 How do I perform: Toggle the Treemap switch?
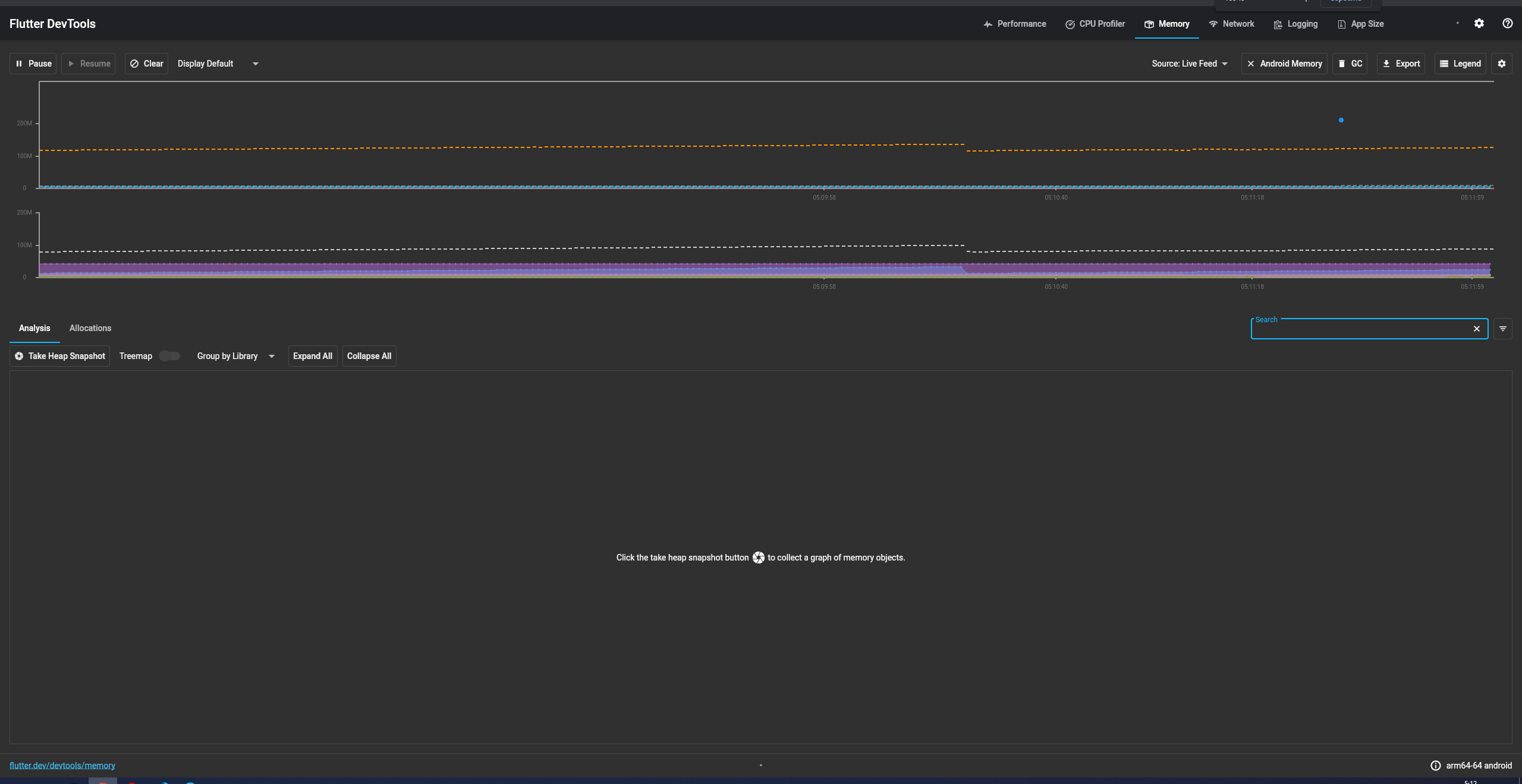tap(168, 355)
